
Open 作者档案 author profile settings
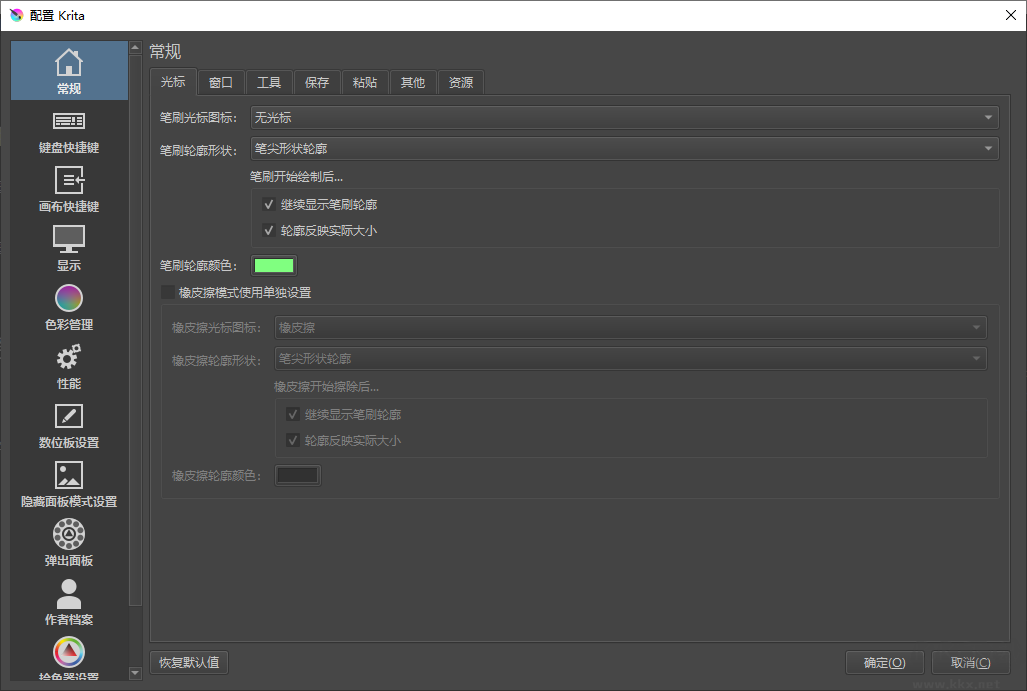[69, 605]
